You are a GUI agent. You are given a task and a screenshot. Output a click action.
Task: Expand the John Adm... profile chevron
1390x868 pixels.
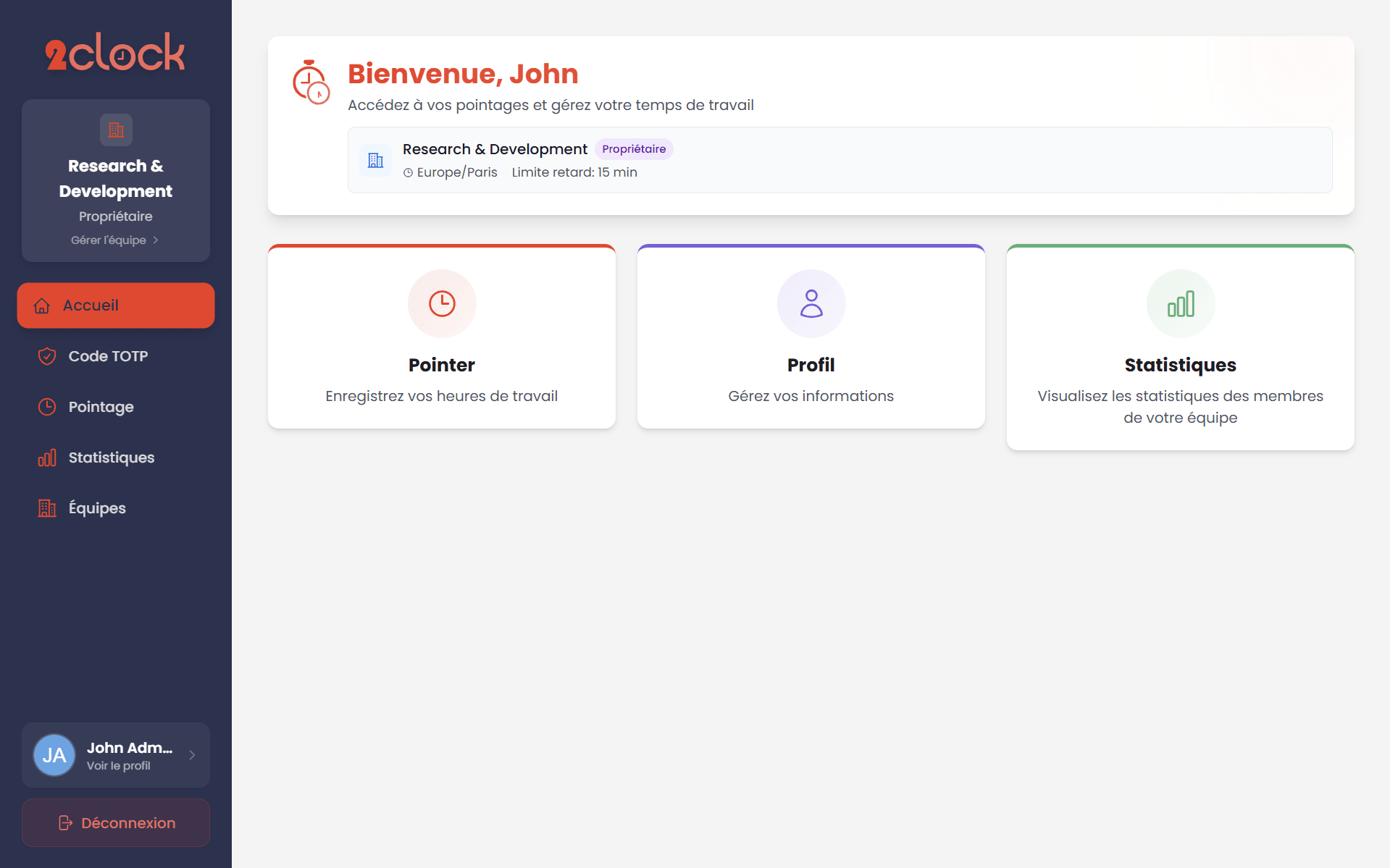192,755
